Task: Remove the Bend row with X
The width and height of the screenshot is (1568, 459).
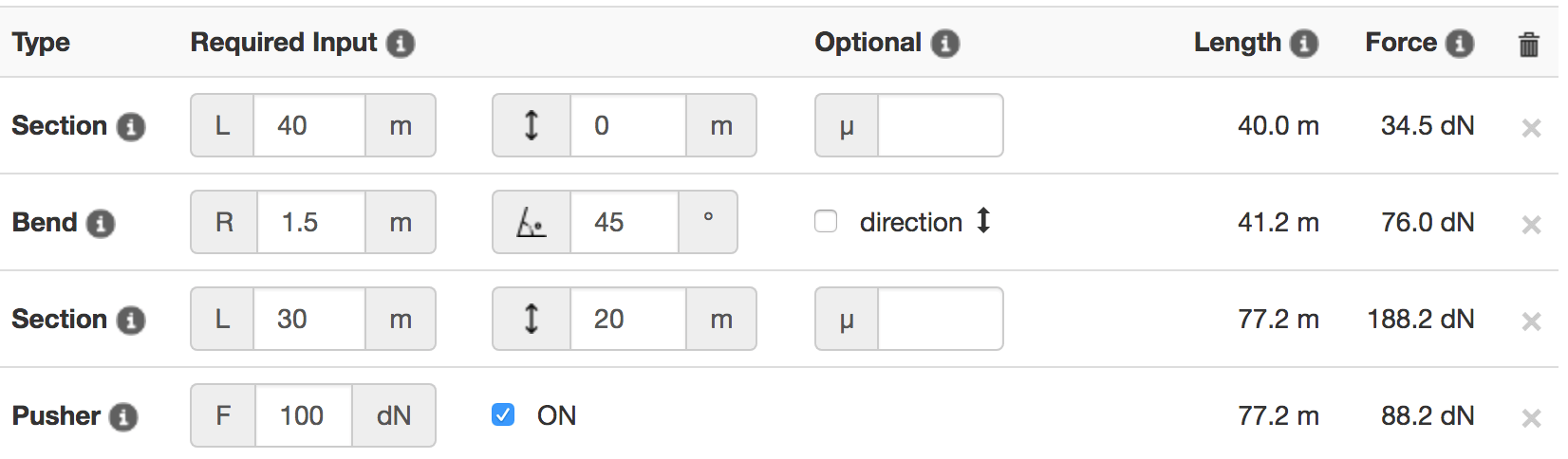Action: 1531,225
